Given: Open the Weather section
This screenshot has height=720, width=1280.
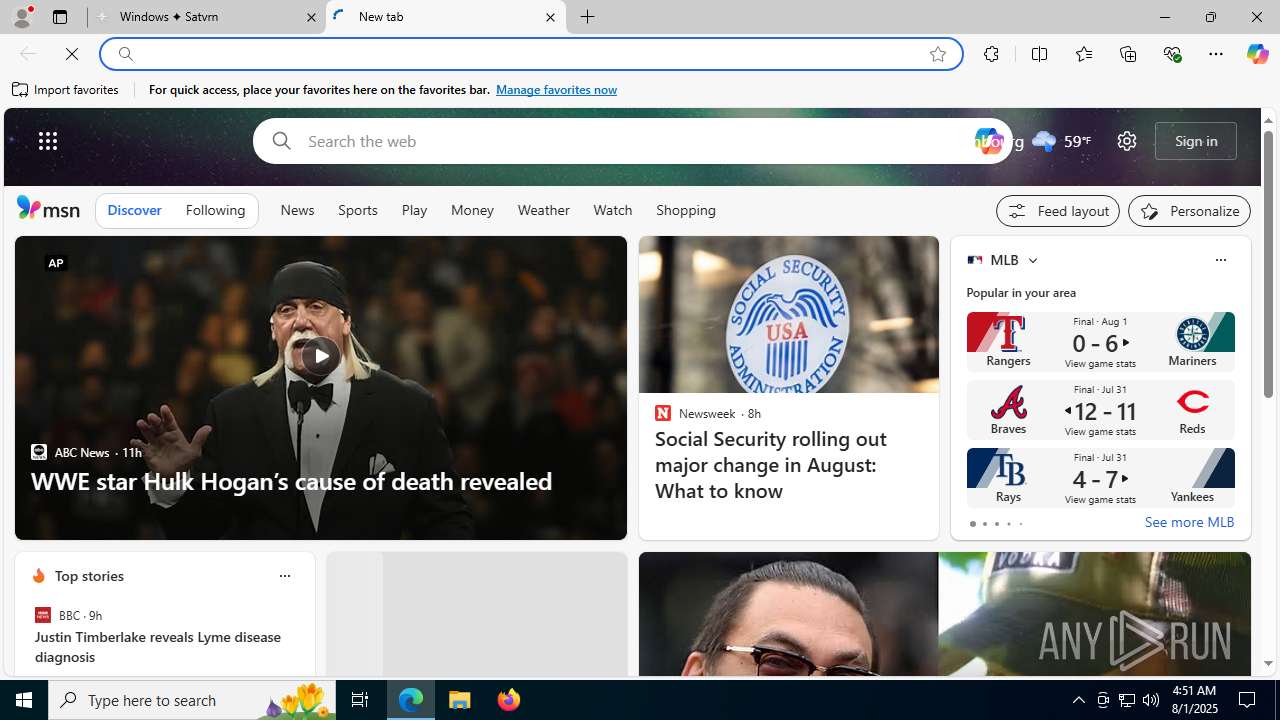Looking at the screenshot, I should click(543, 210).
